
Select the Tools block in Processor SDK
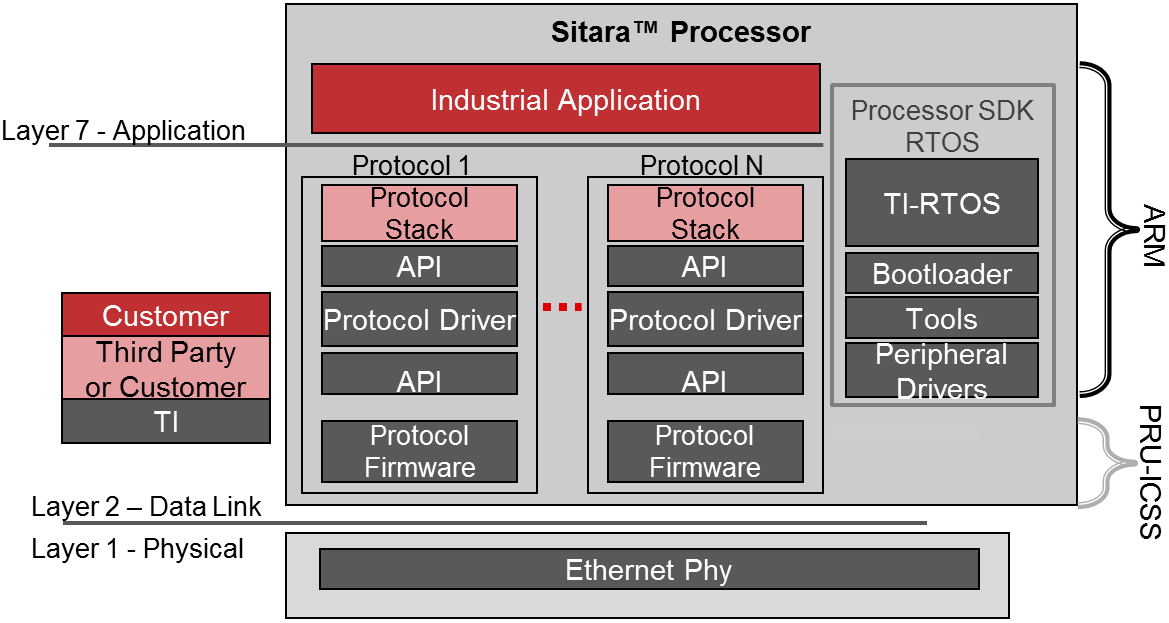(942, 319)
